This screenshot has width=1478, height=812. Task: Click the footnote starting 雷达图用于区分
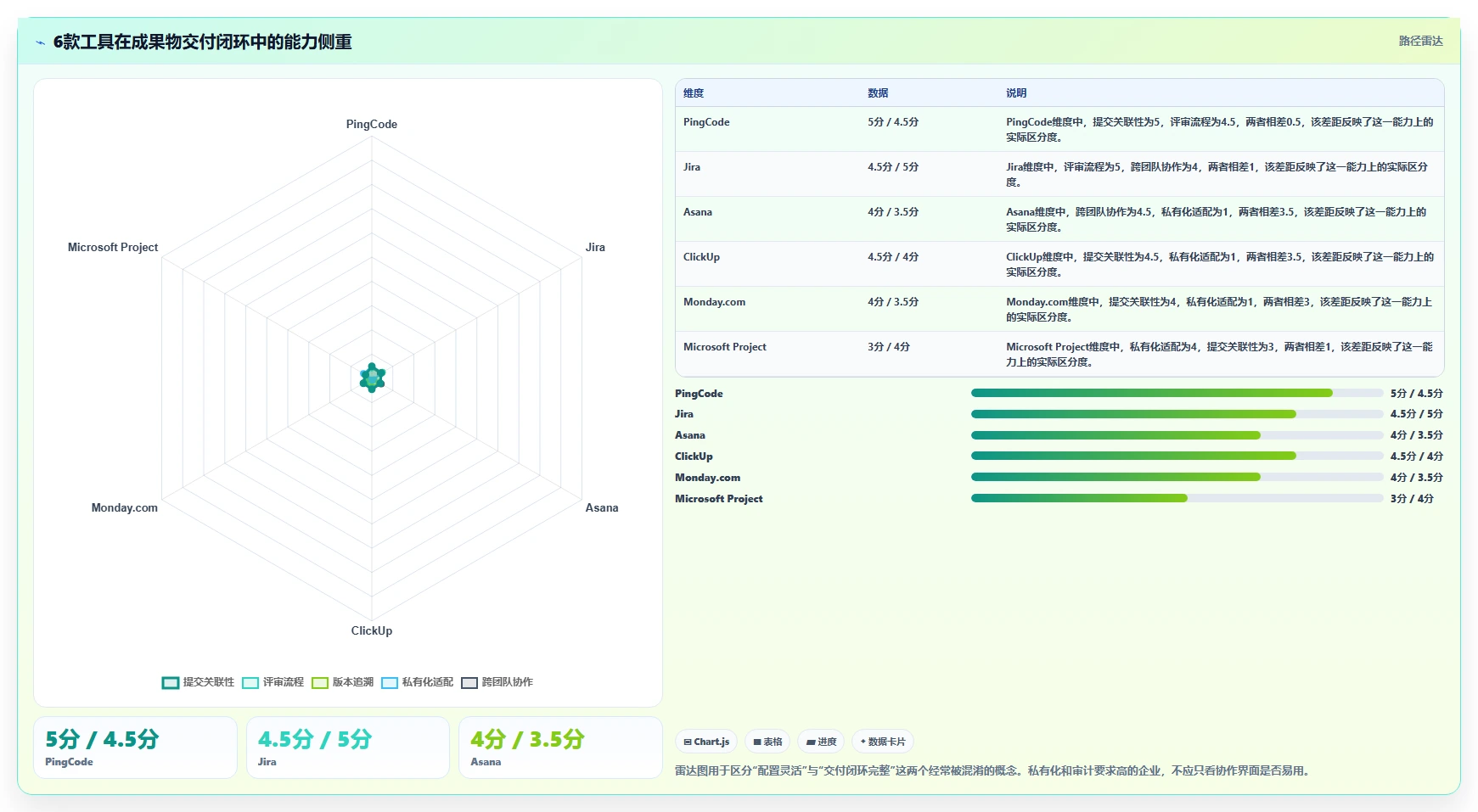(x=994, y=770)
